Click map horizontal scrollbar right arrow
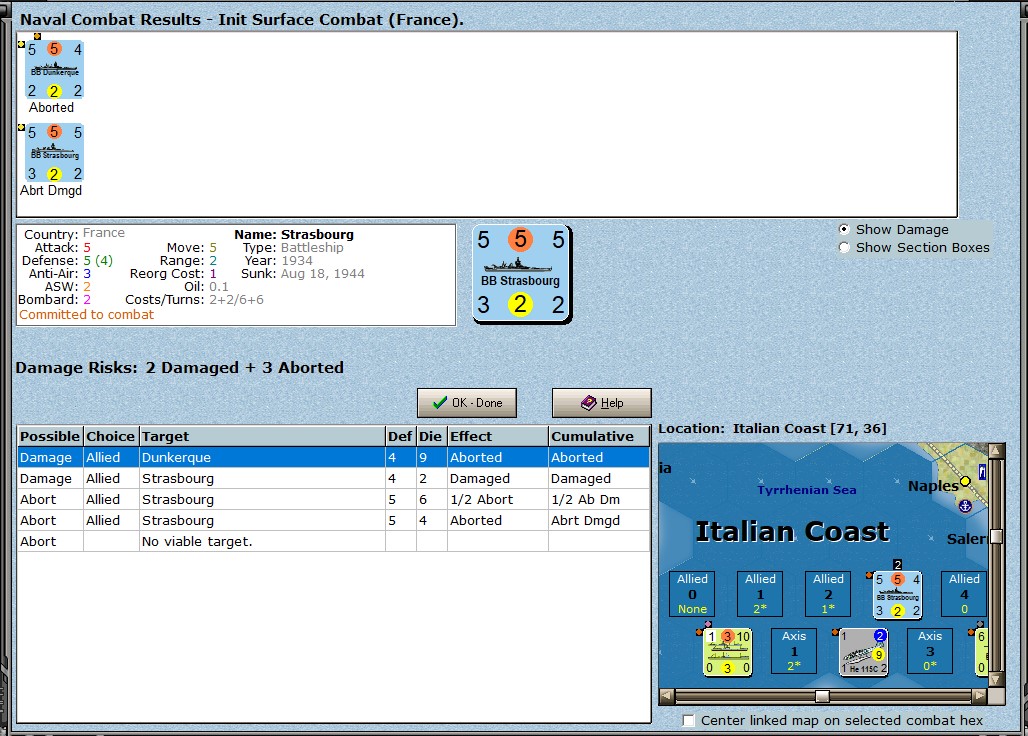This screenshot has height=736, width=1028. click(x=979, y=696)
